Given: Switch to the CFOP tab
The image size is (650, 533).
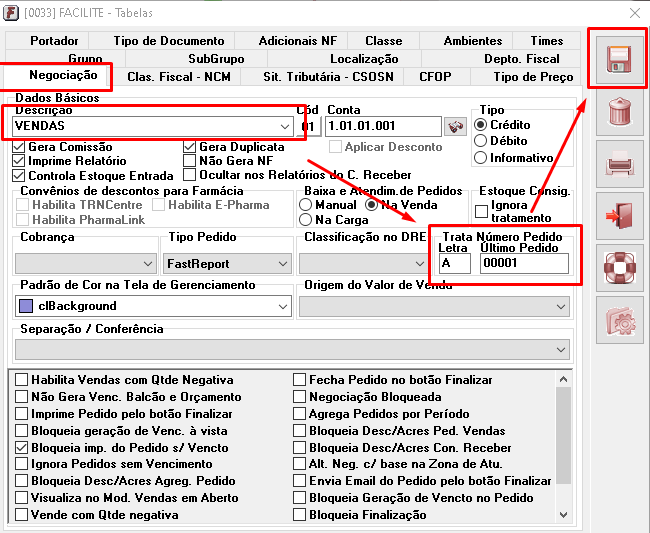Looking at the screenshot, I should (x=435, y=77).
